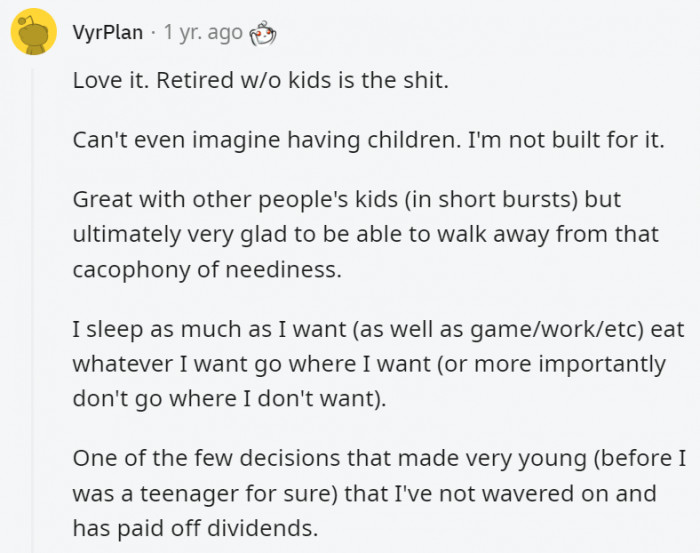Click the line 'ultimately very glad to be able'
Screen dimensions: 700x553
(366, 234)
